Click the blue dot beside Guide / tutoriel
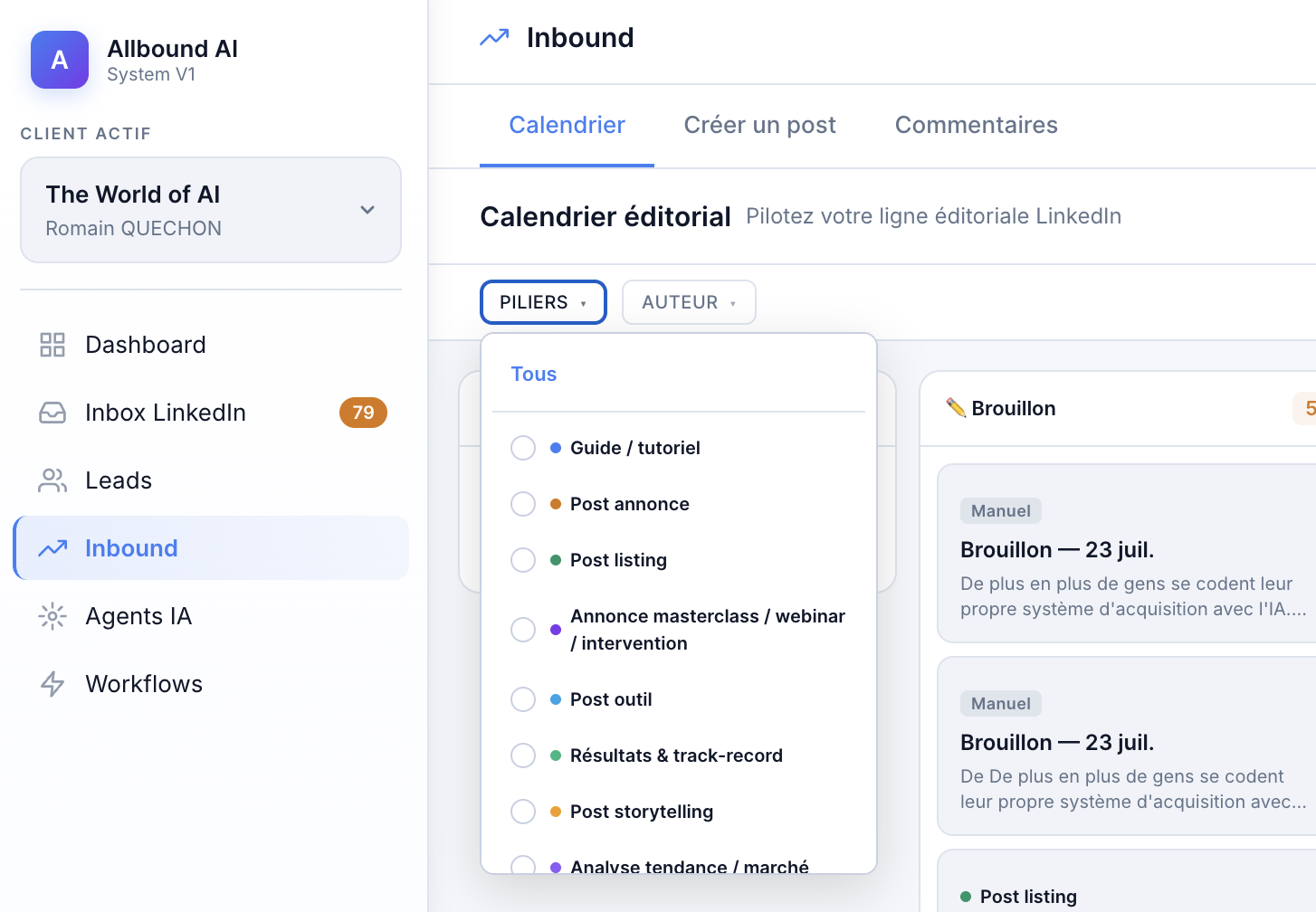The height and width of the screenshot is (912, 1316). [556, 448]
